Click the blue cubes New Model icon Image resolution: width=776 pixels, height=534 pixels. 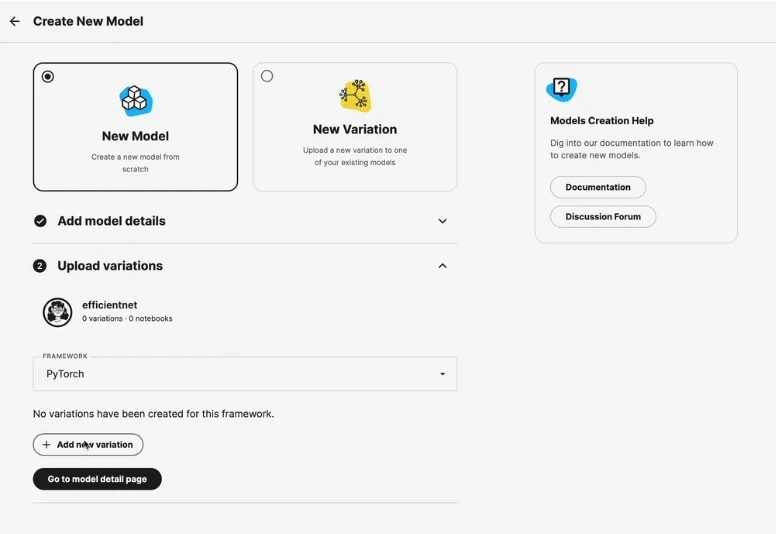[135, 99]
